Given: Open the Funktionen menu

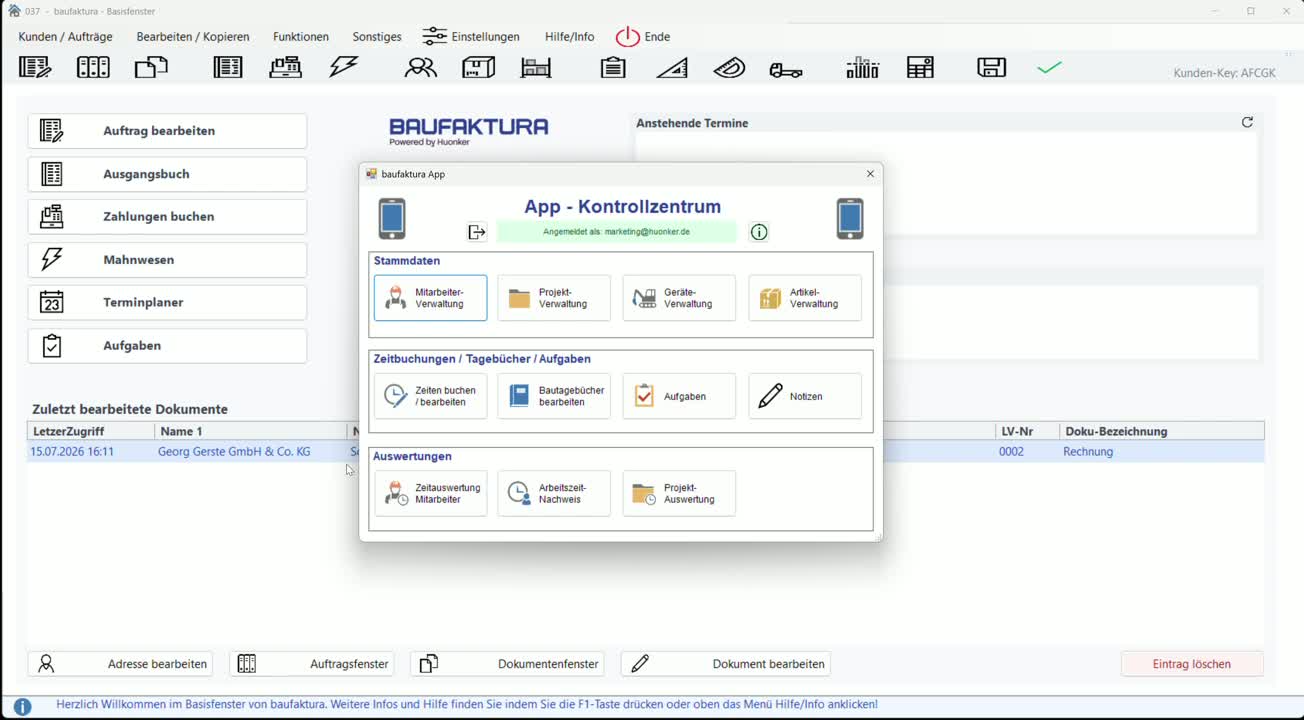Looking at the screenshot, I should click(x=301, y=37).
